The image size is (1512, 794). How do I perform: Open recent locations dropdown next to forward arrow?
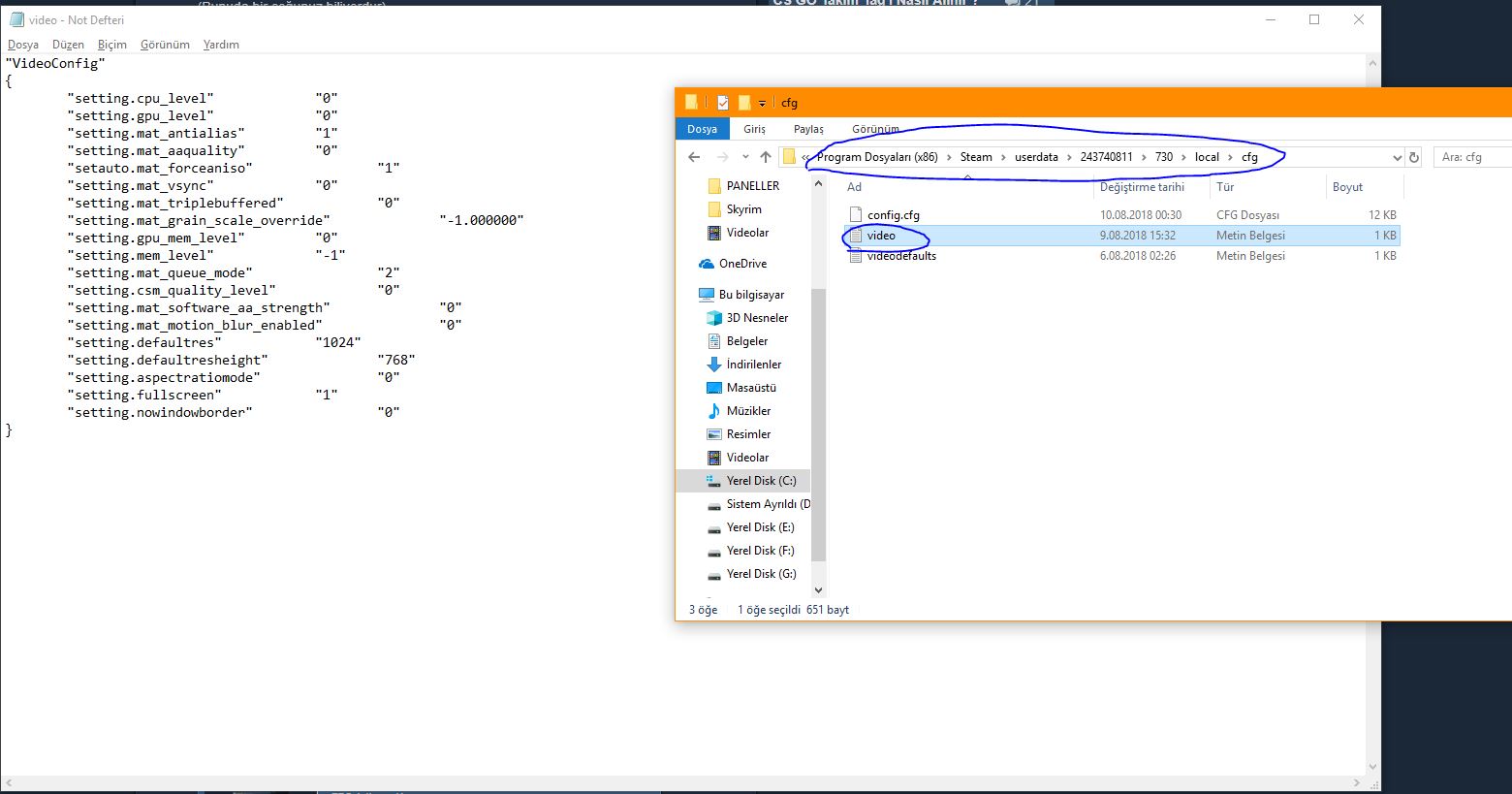pyautogui.click(x=745, y=157)
